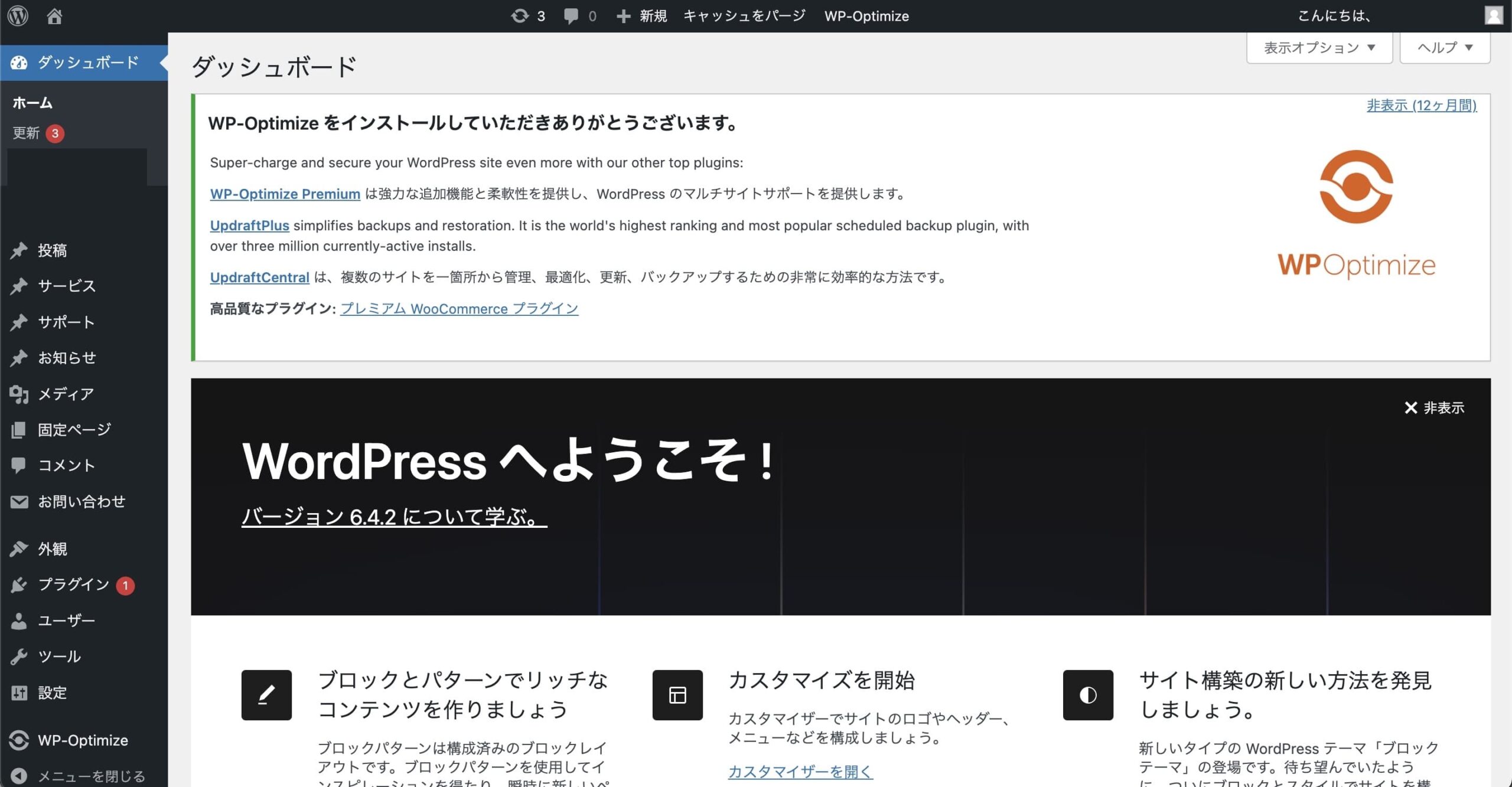Click the collapse menu arrow icon
This screenshot has width=1512, height=787.
[19, 776]
